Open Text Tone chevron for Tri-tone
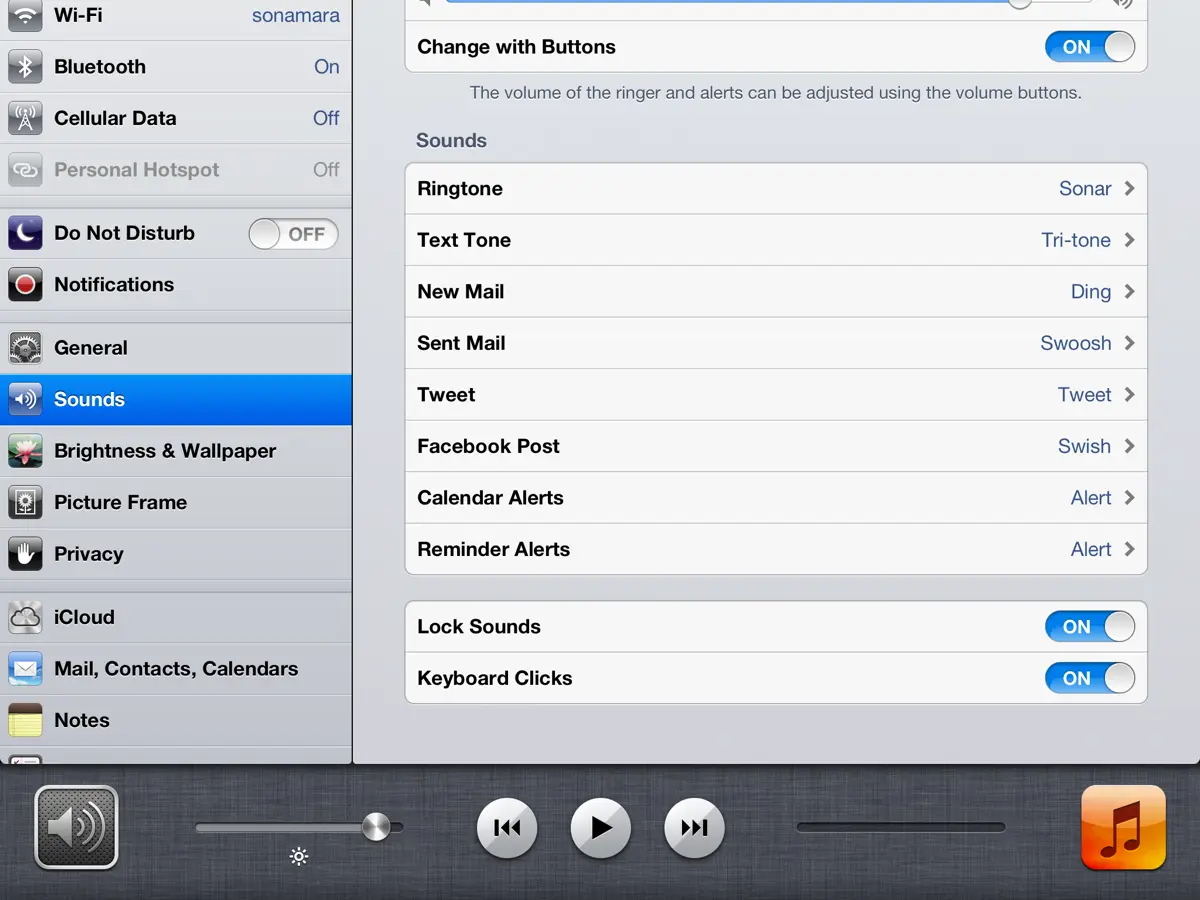1200x900 pixels. (x=1129, y=240)
